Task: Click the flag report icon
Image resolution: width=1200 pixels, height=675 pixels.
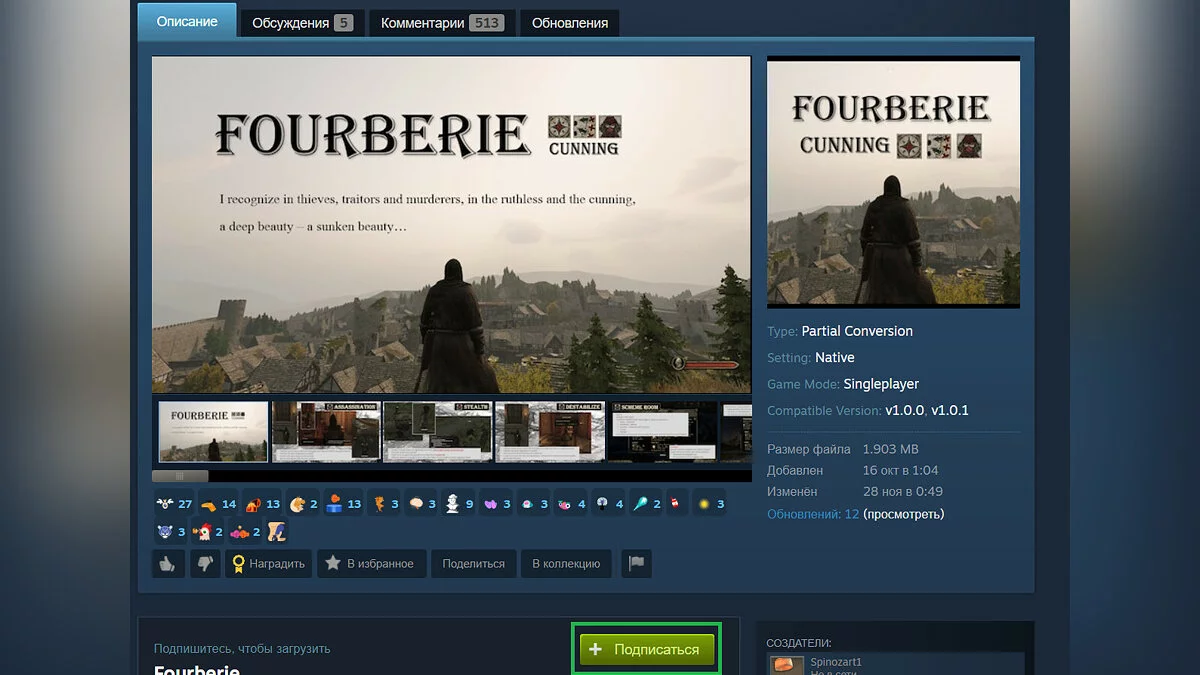Action: coord(636,564)
